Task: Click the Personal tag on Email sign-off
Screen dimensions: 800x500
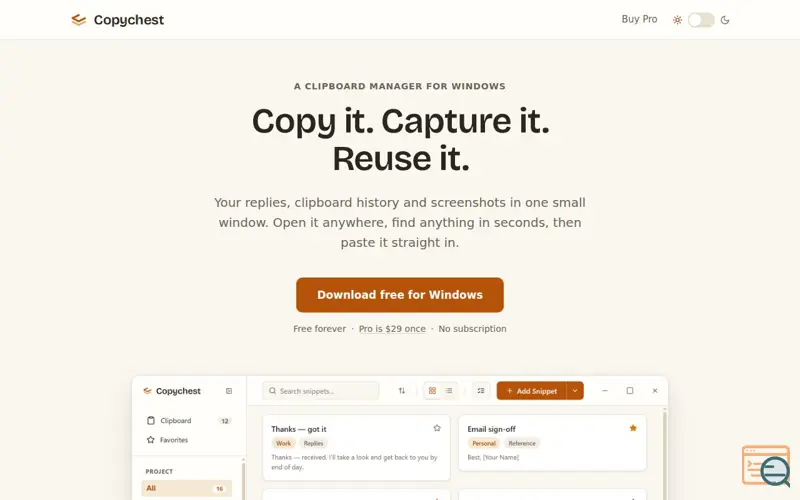Action: coord(484,443)
